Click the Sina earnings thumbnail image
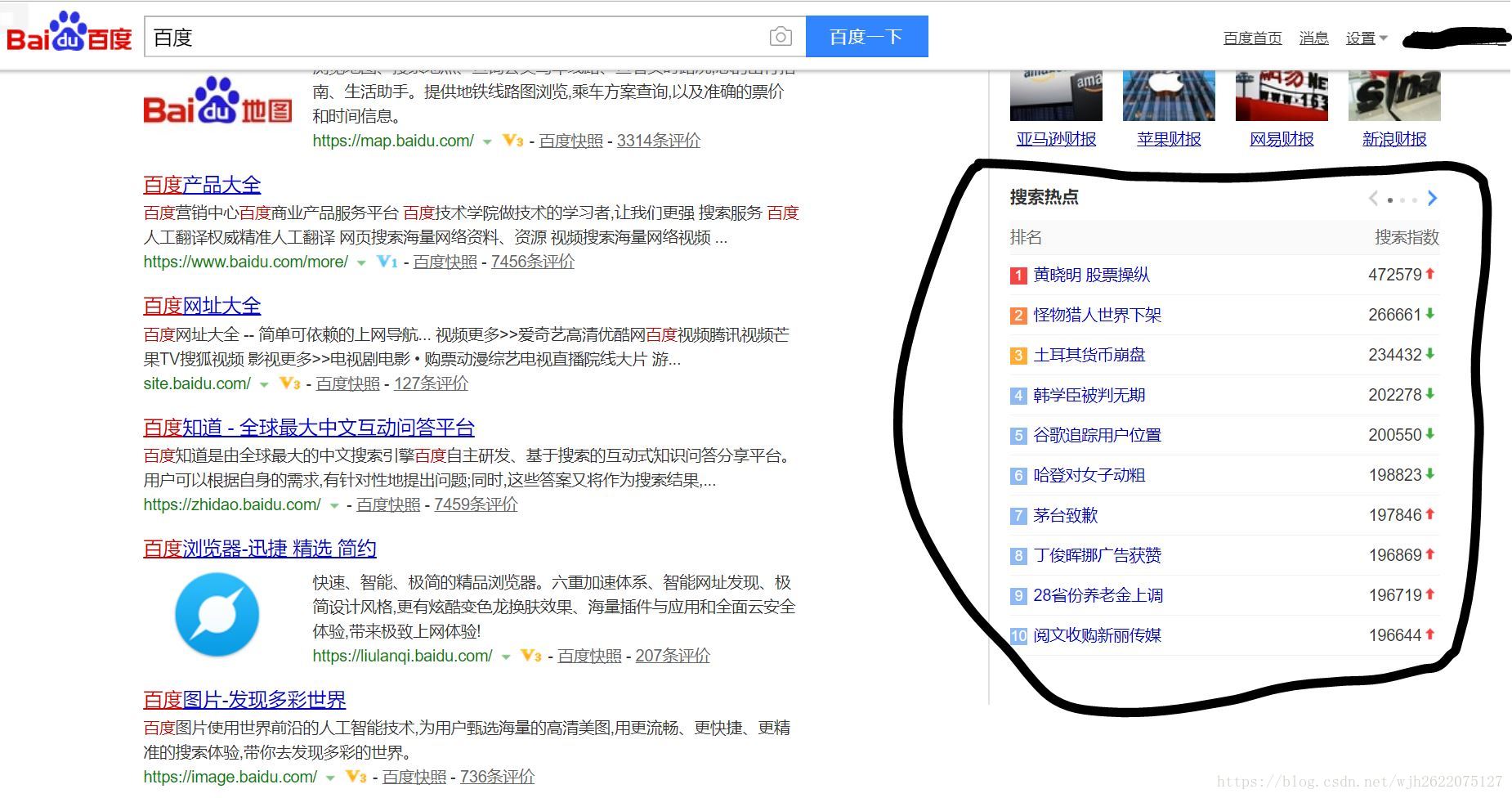This screenshot has height=798, width=1512. 1394,96
